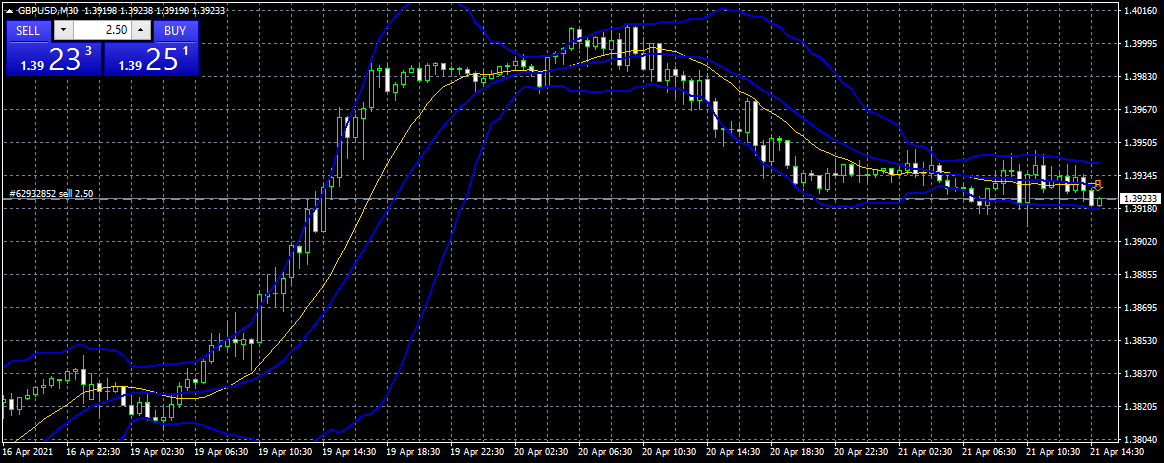Screen dimensions: 1164x463
Task: Click time axis label 20 Apr 22:30
Action: 860,451
